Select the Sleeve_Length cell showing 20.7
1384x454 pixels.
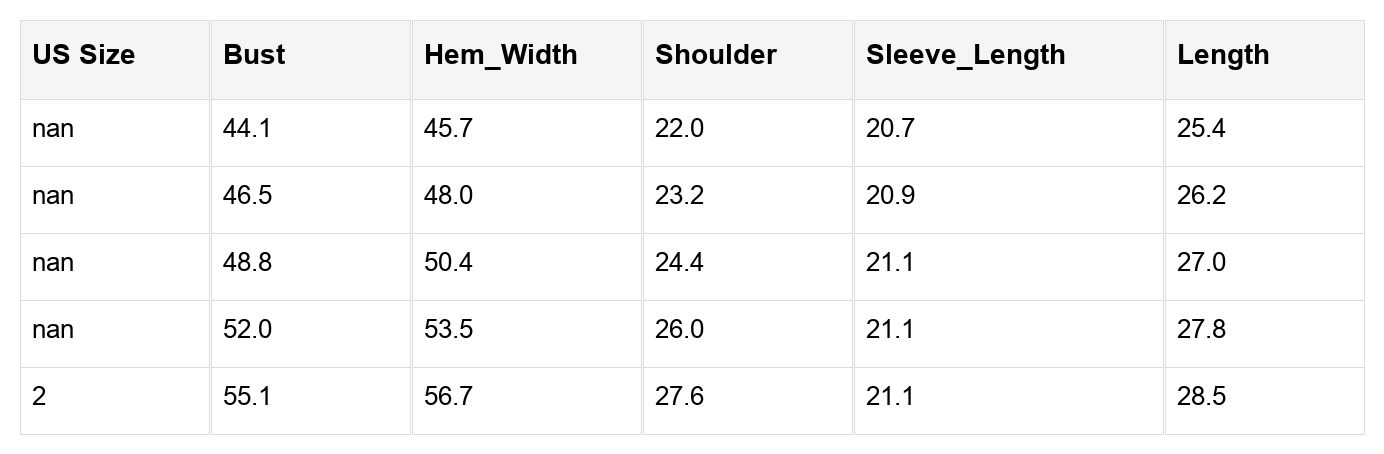[890, 129]
